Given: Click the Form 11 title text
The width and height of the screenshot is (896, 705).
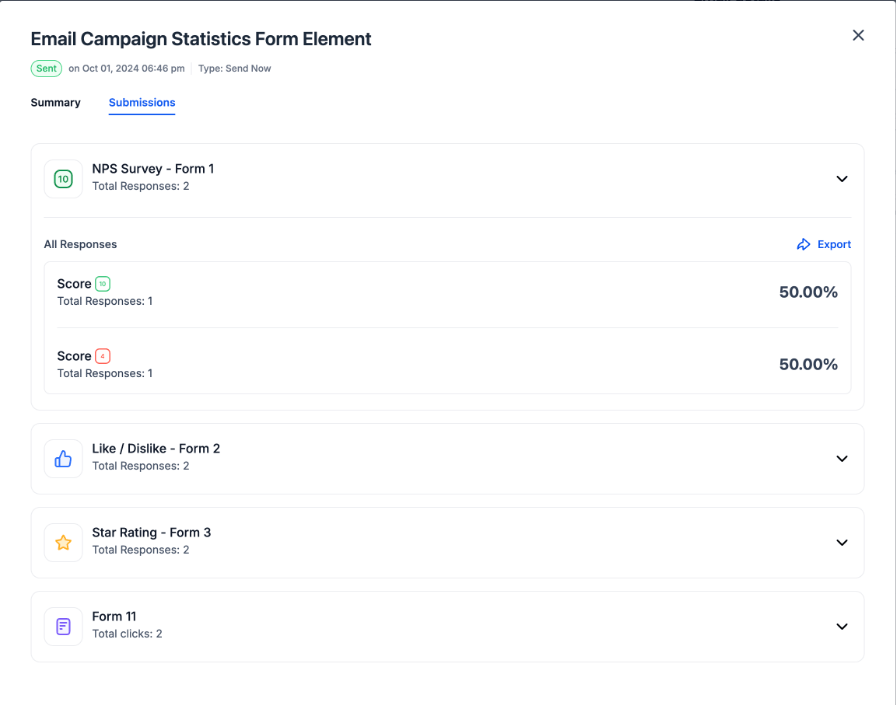Looking at the screenshot, I should [114, 616].
